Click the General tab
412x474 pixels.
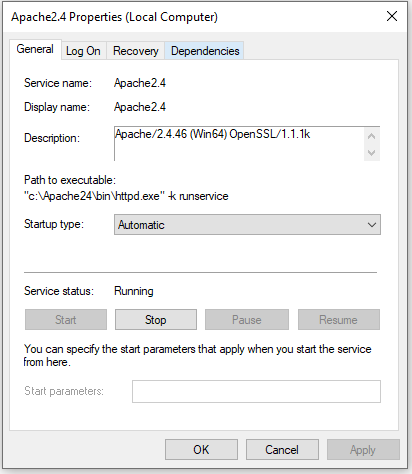pos(35,49)
